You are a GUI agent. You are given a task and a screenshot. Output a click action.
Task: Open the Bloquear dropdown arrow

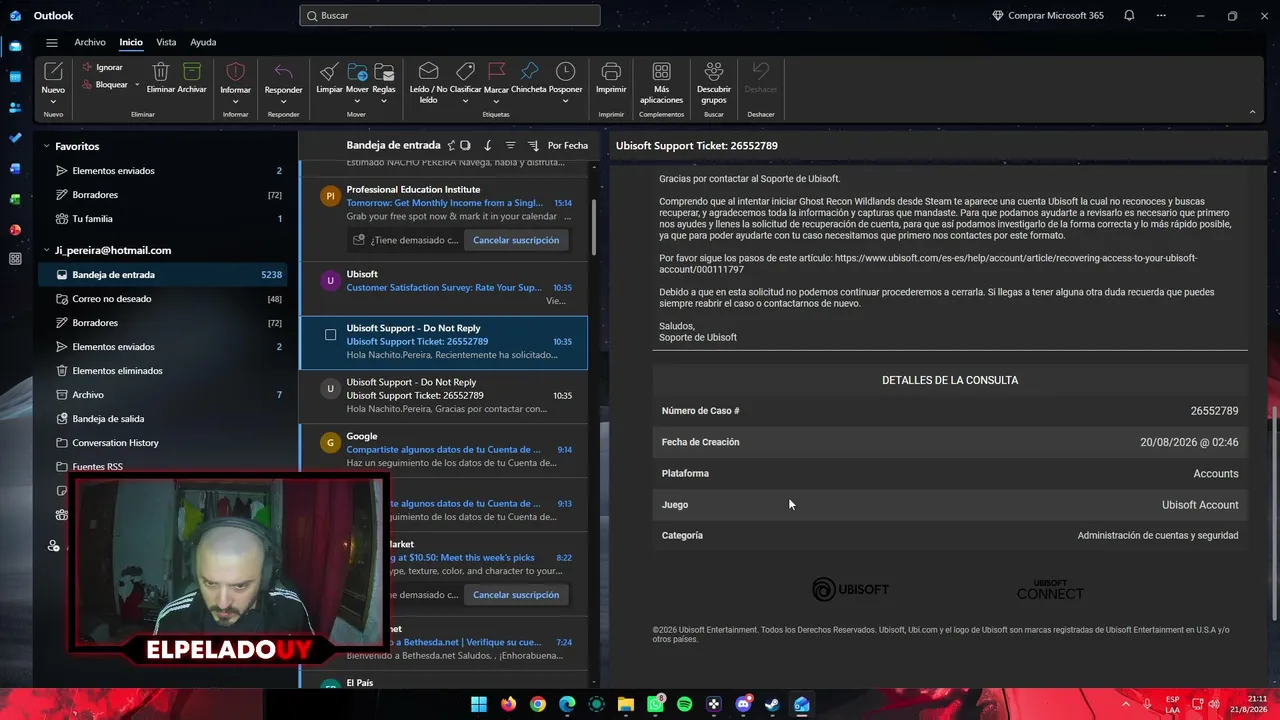(137, 85)
